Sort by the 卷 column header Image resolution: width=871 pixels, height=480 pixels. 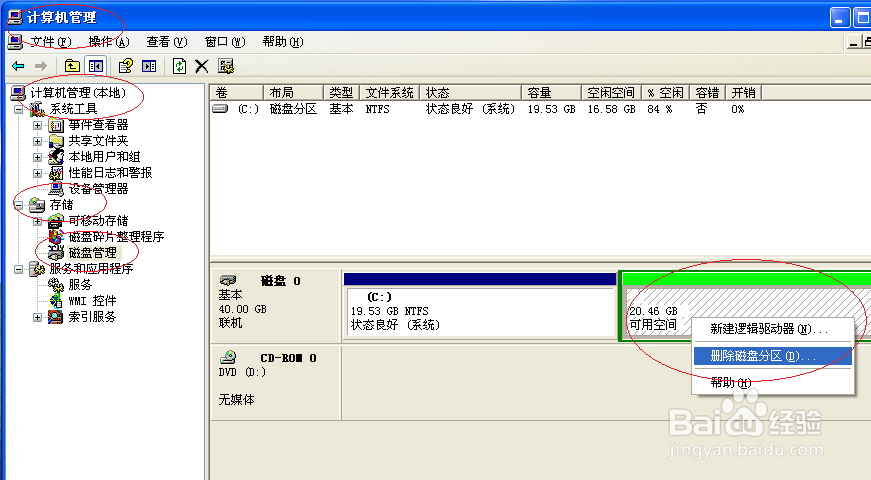tap(237, 93)
